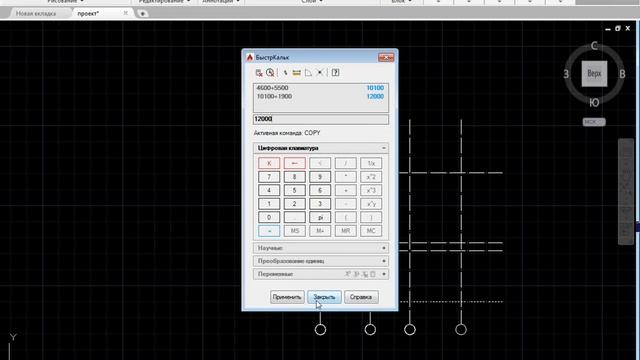Click digit 4 on the keypad

coord(269,190)
